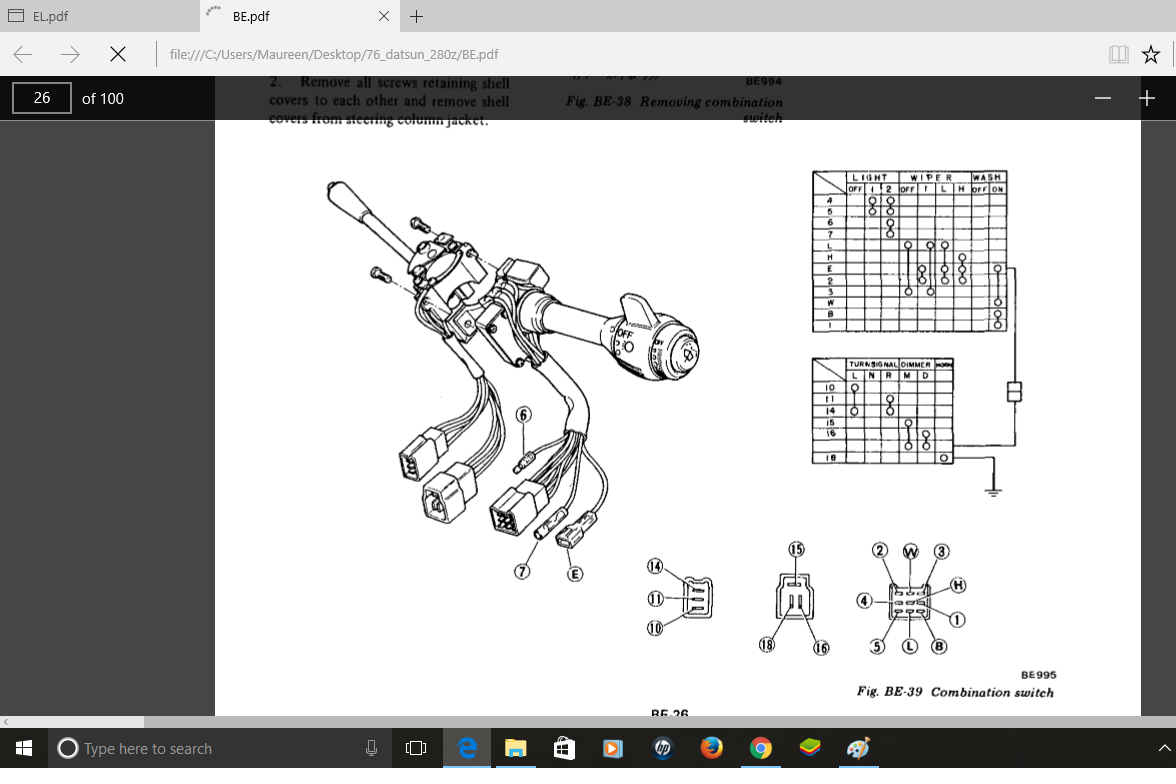1176x784 pixels.
Task: Click the BE995 figure code
Action: 1039,674
